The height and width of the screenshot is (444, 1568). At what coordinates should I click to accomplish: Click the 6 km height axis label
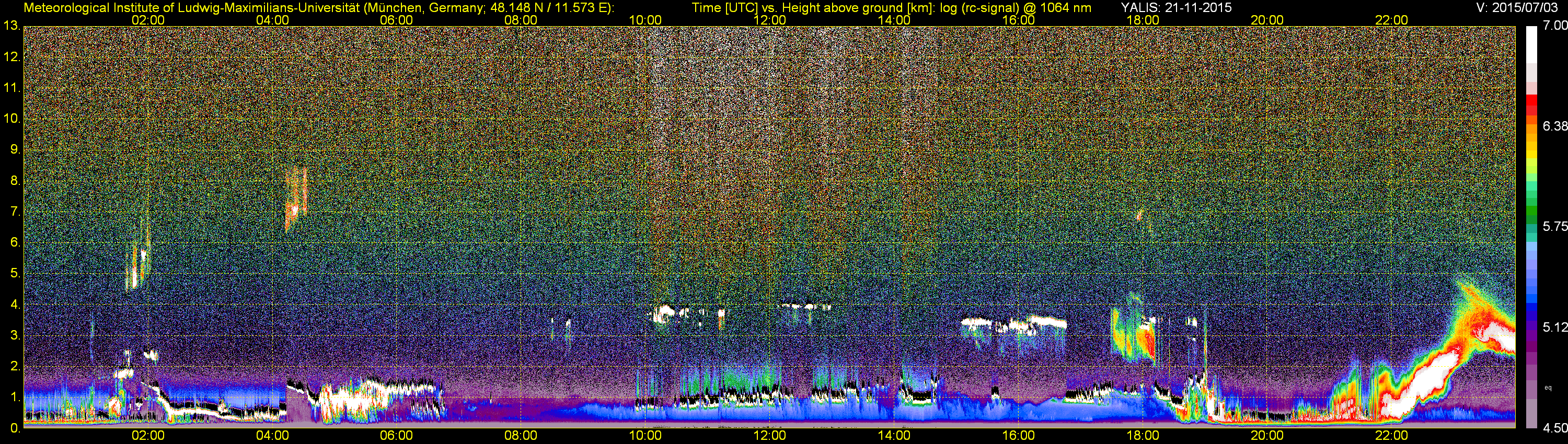click(x=16, y=242)
